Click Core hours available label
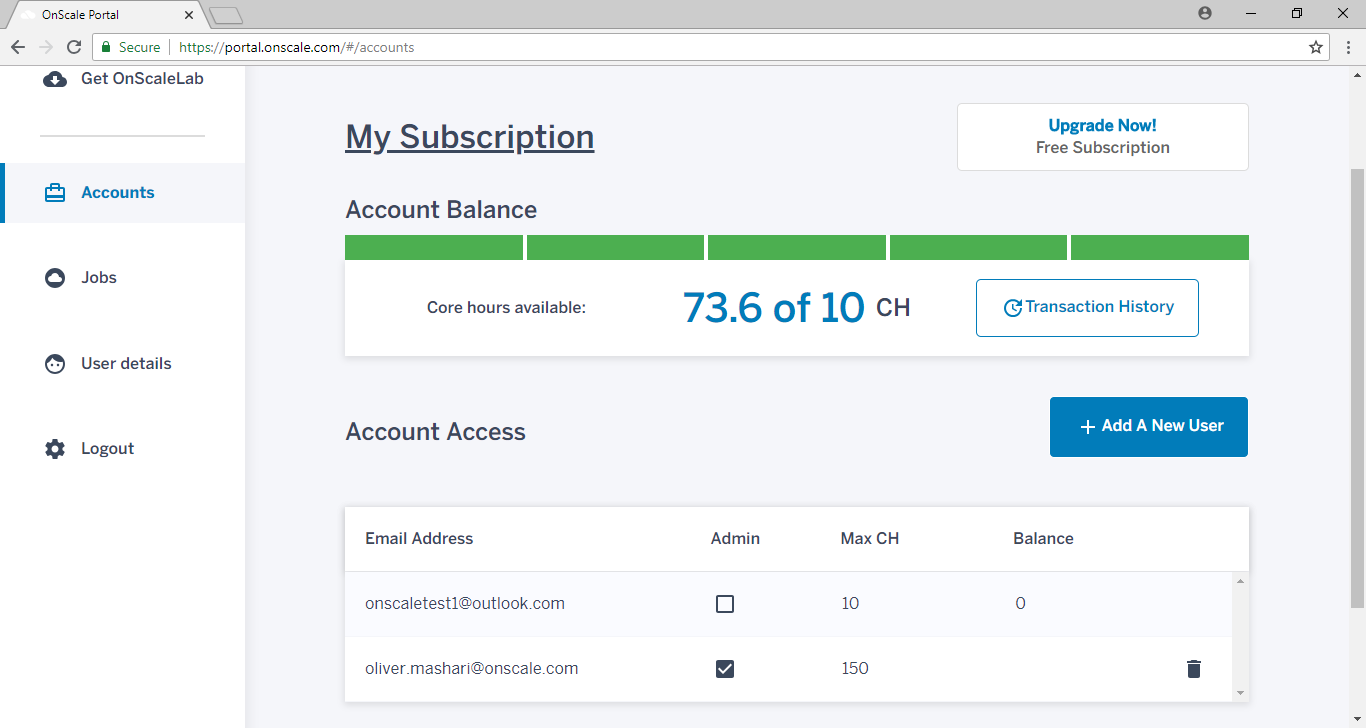 506,308
